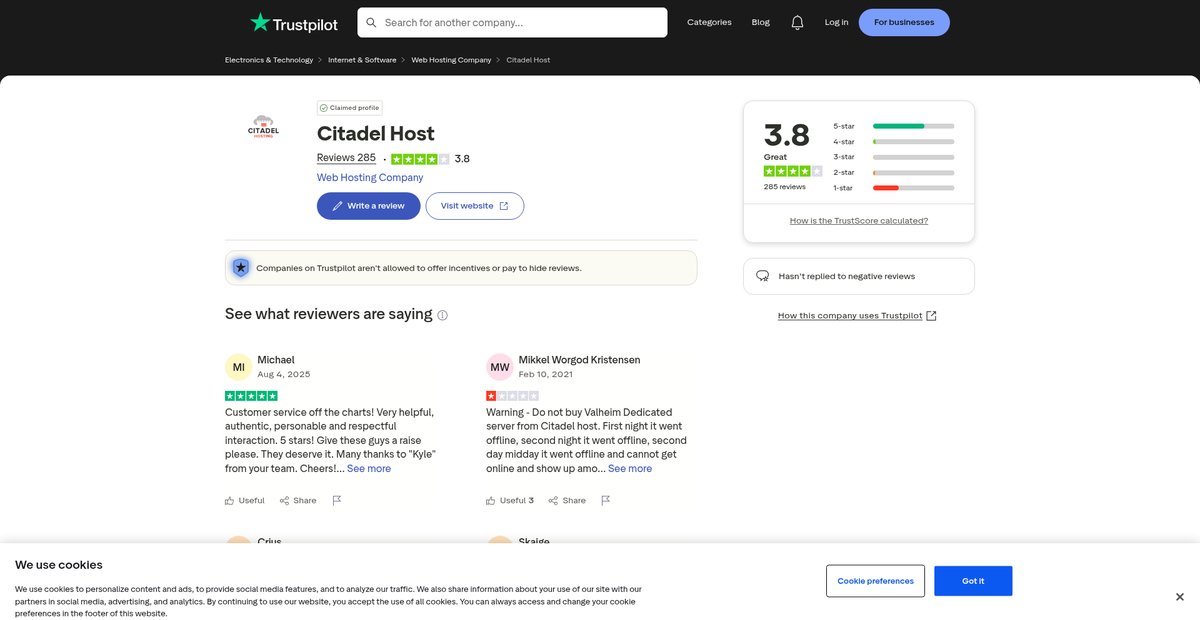Click Write a review button
This screenshot has width=1200, height=620.
[x=368, y=206]
